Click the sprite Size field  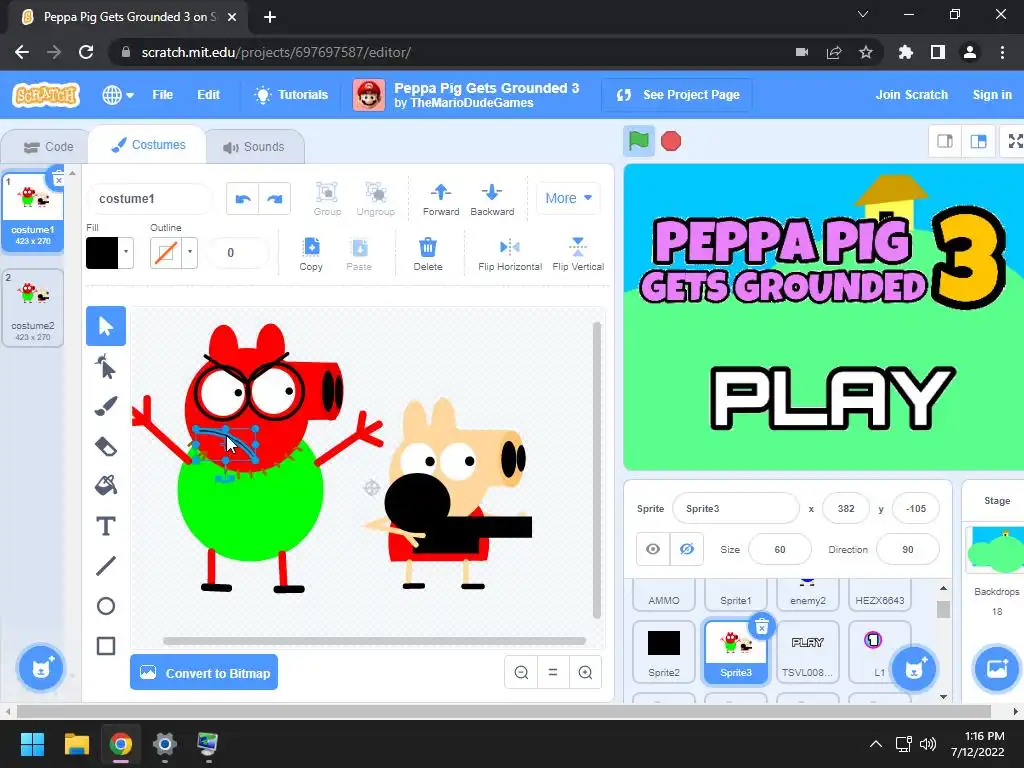[x=780, y=549]
